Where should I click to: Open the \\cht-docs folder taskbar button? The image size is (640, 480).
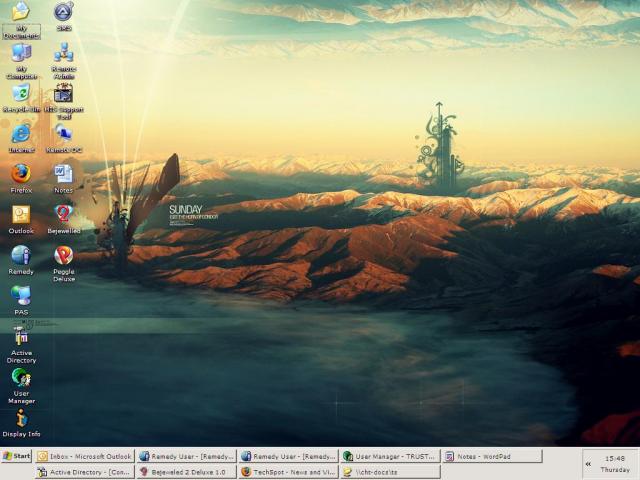point(391,472)
